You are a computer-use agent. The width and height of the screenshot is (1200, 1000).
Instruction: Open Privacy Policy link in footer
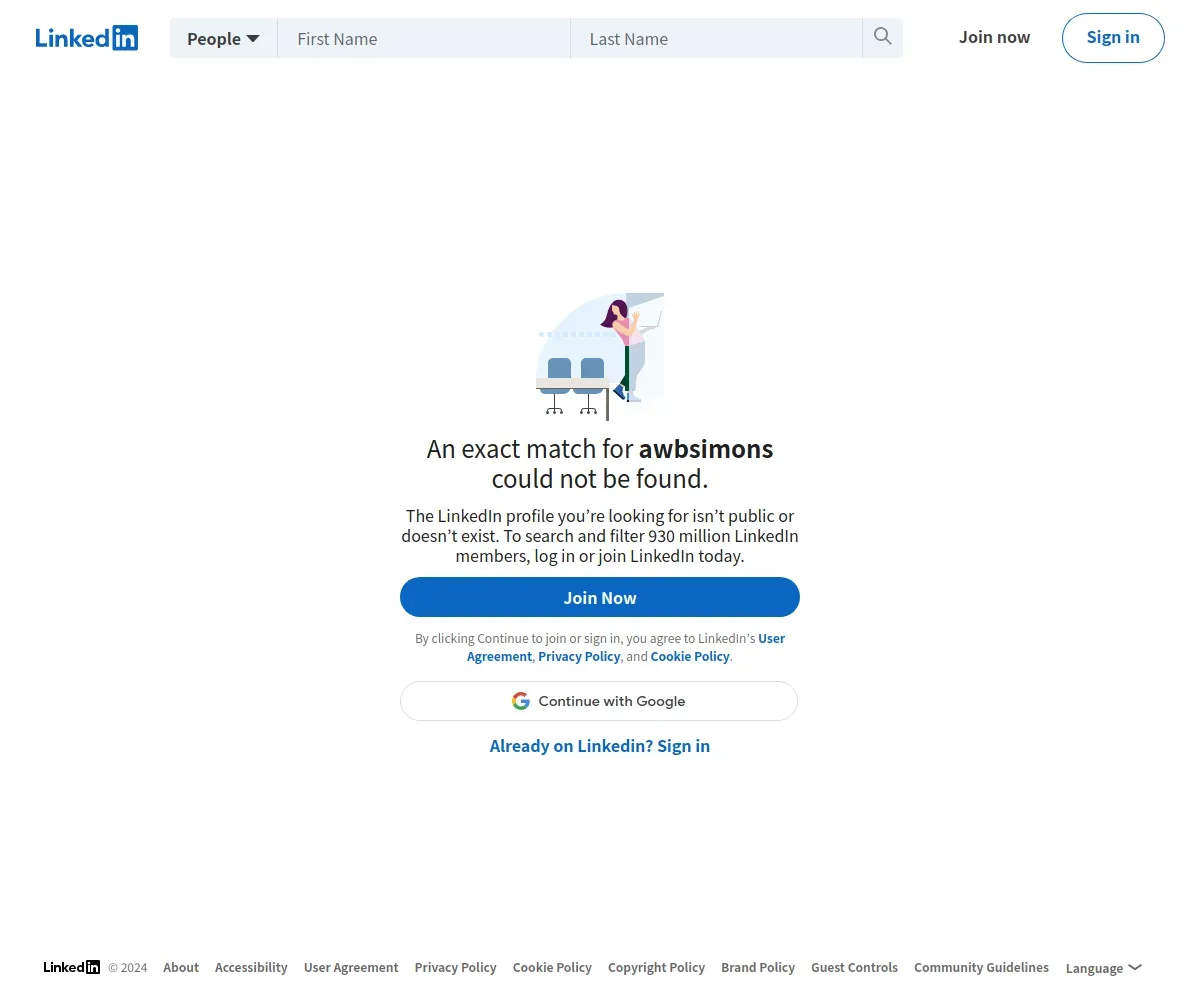455,967
